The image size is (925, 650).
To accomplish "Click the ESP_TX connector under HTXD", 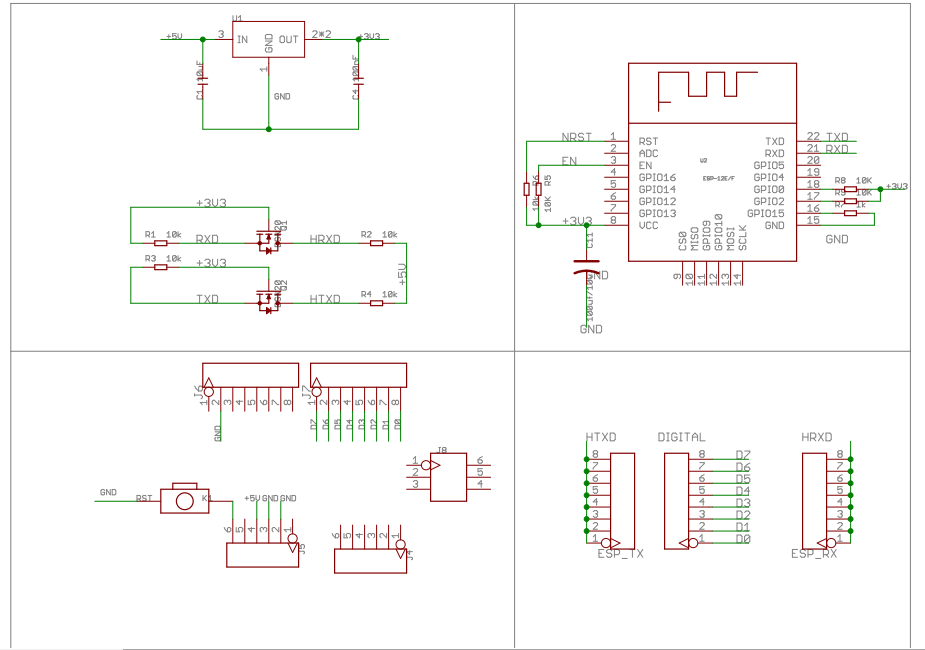I will (x=622, y=498).
